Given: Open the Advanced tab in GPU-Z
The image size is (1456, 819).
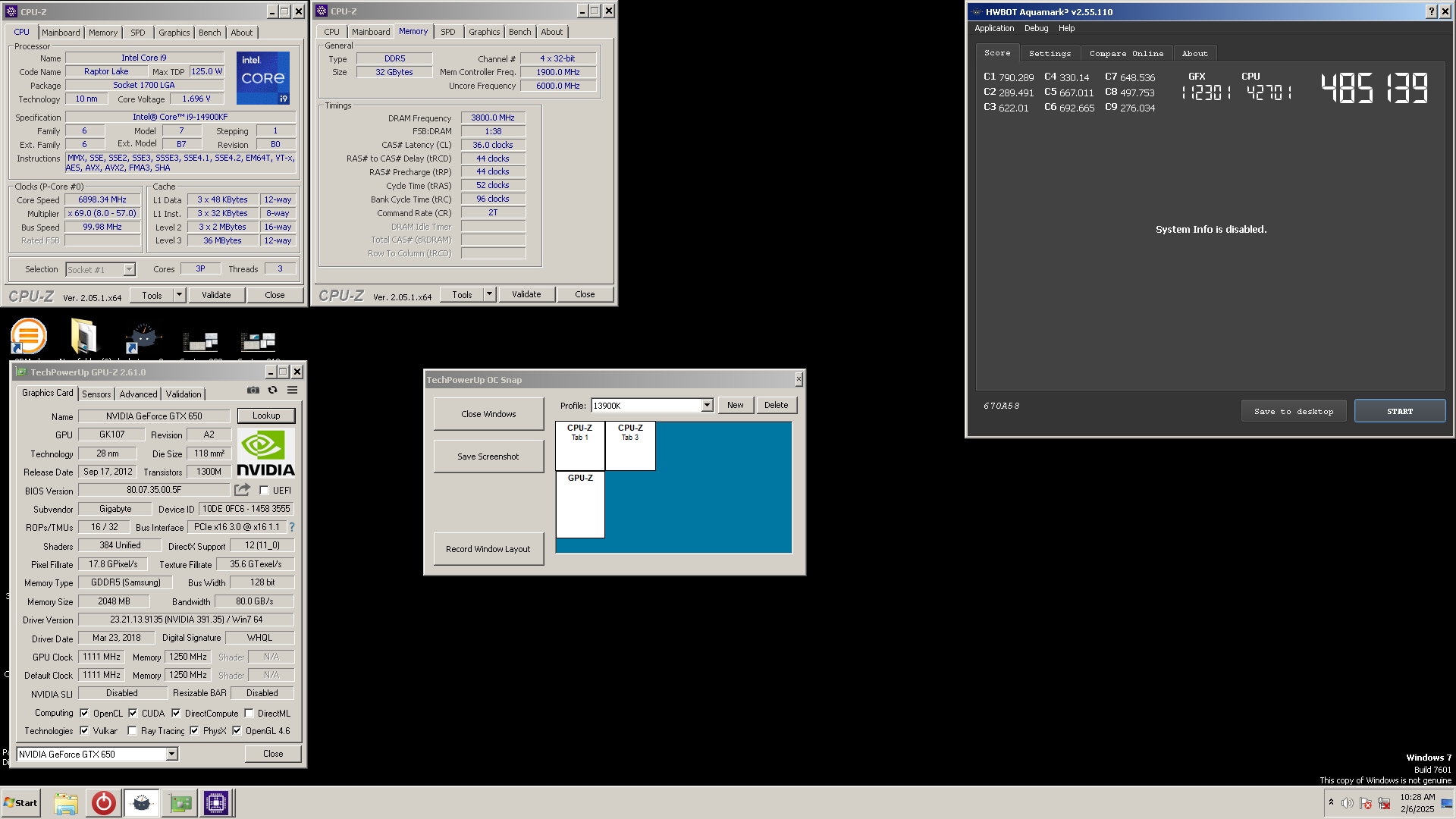Looking at the screenshot, I should click(138, 394).
